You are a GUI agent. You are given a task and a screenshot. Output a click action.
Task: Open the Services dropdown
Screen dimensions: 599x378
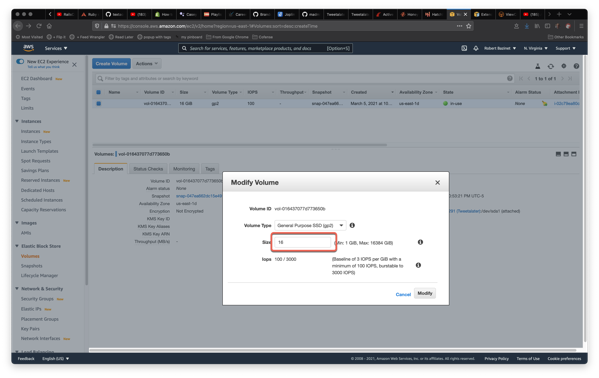tap(56, 48)
